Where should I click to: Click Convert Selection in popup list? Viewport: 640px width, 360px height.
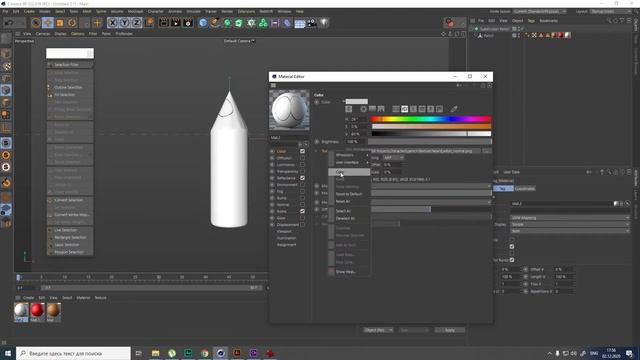(69, 200)
